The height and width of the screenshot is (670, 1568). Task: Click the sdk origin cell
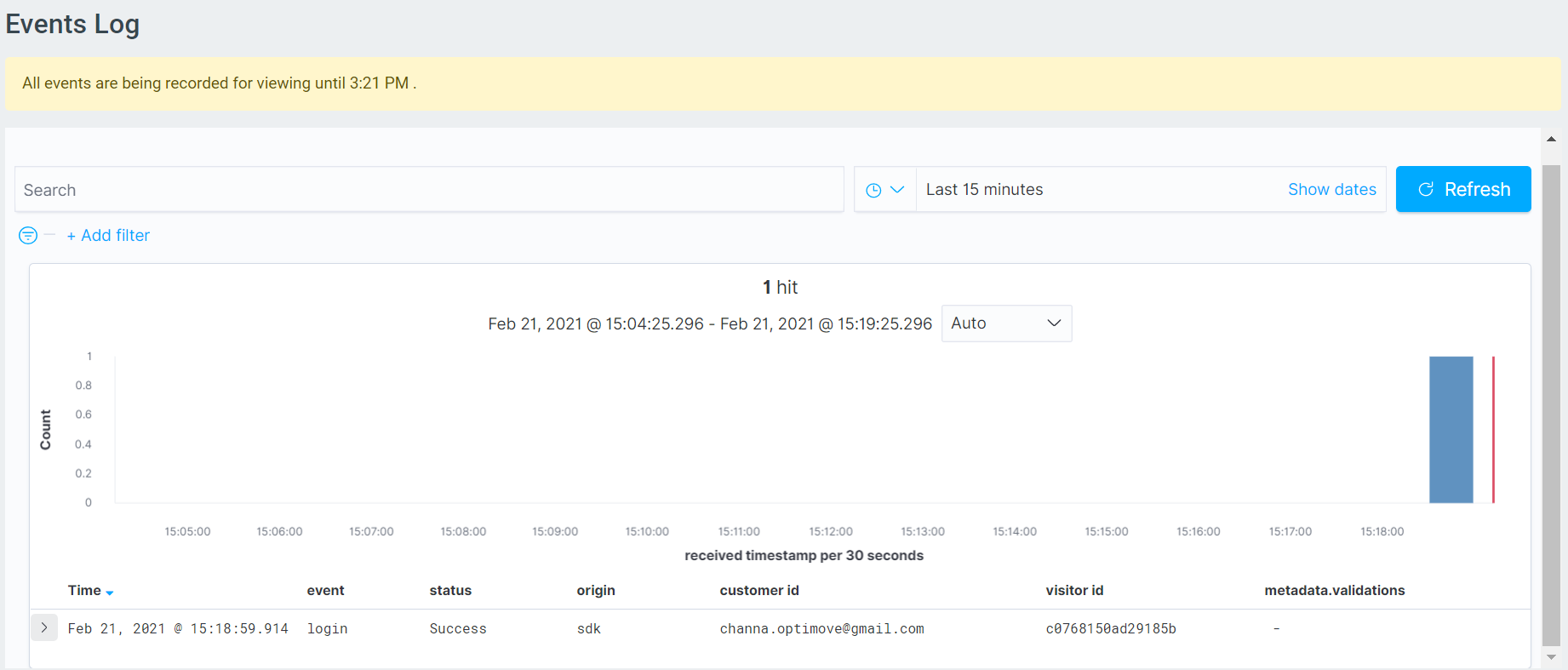[588, 628]
